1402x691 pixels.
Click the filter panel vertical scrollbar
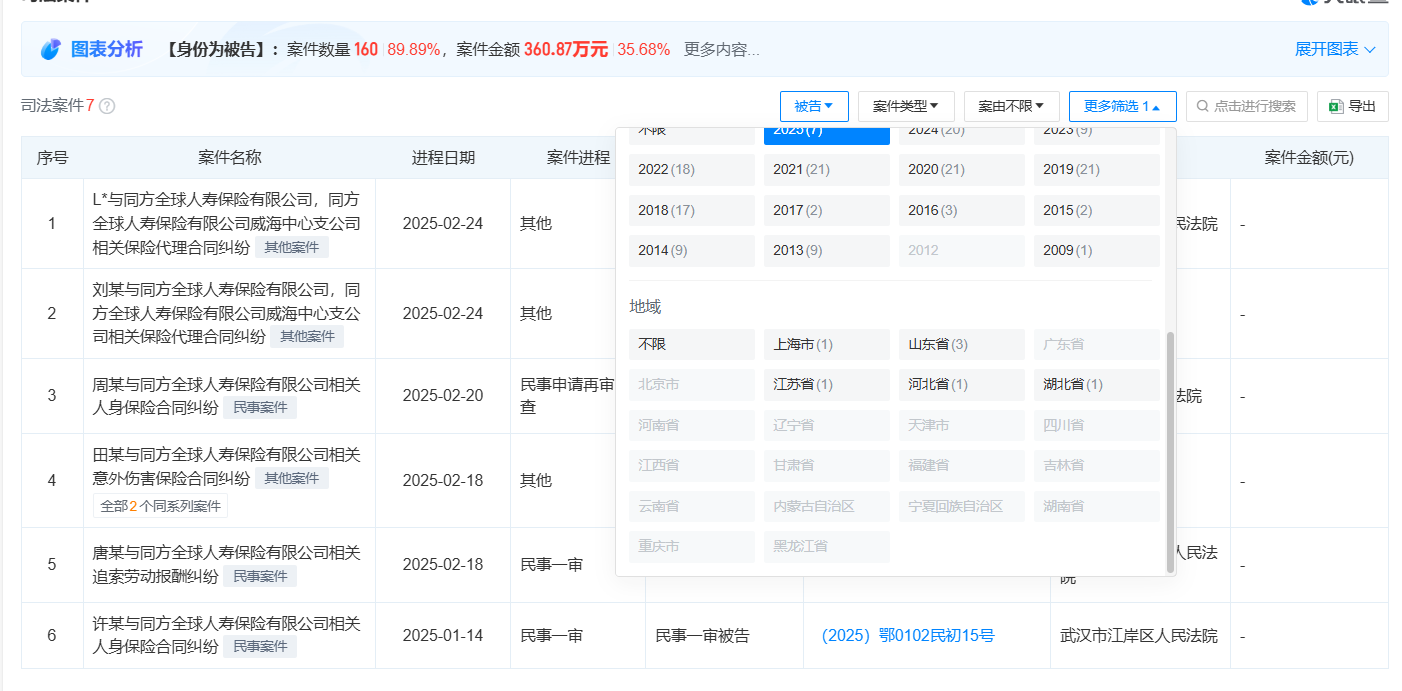(1171, 452)
